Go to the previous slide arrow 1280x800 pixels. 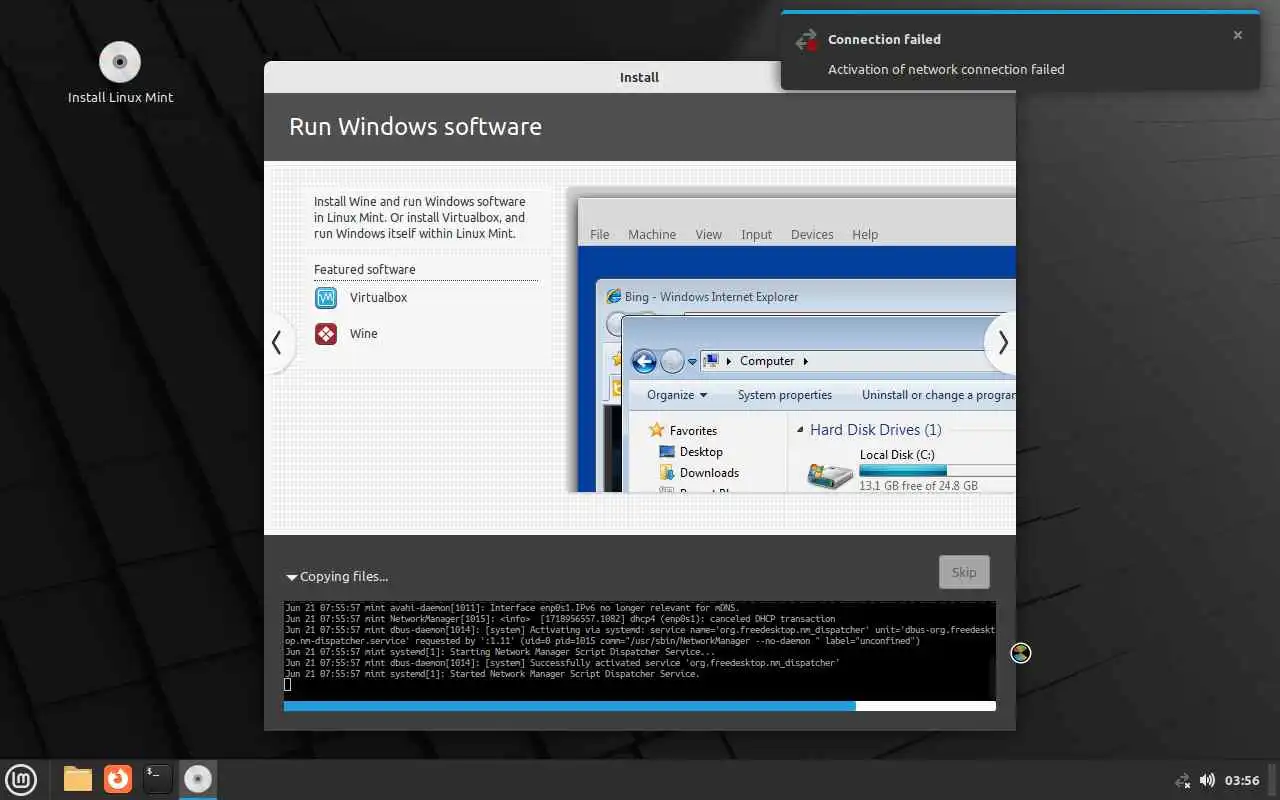(277, 343)
